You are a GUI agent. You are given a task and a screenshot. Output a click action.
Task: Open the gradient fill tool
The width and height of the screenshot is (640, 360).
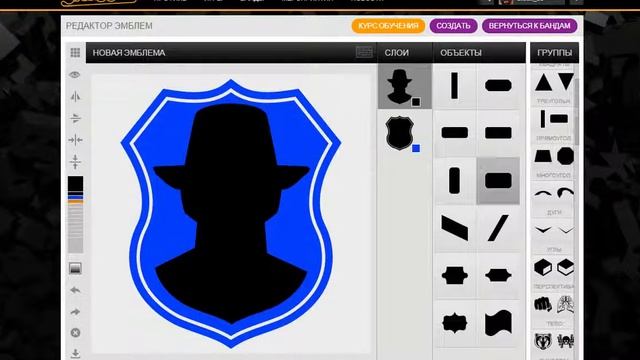click(x=75, y=268)
